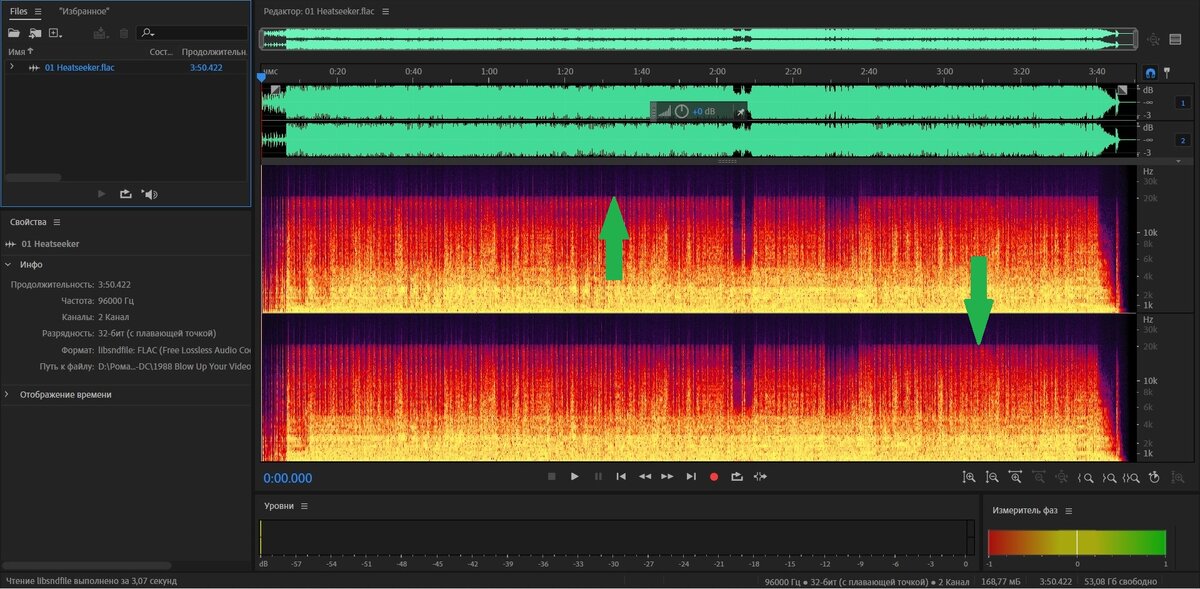This screenshot has height=589, width=1200.
Task: Collapse the Инфо section
Action: (x=8, y=265)
